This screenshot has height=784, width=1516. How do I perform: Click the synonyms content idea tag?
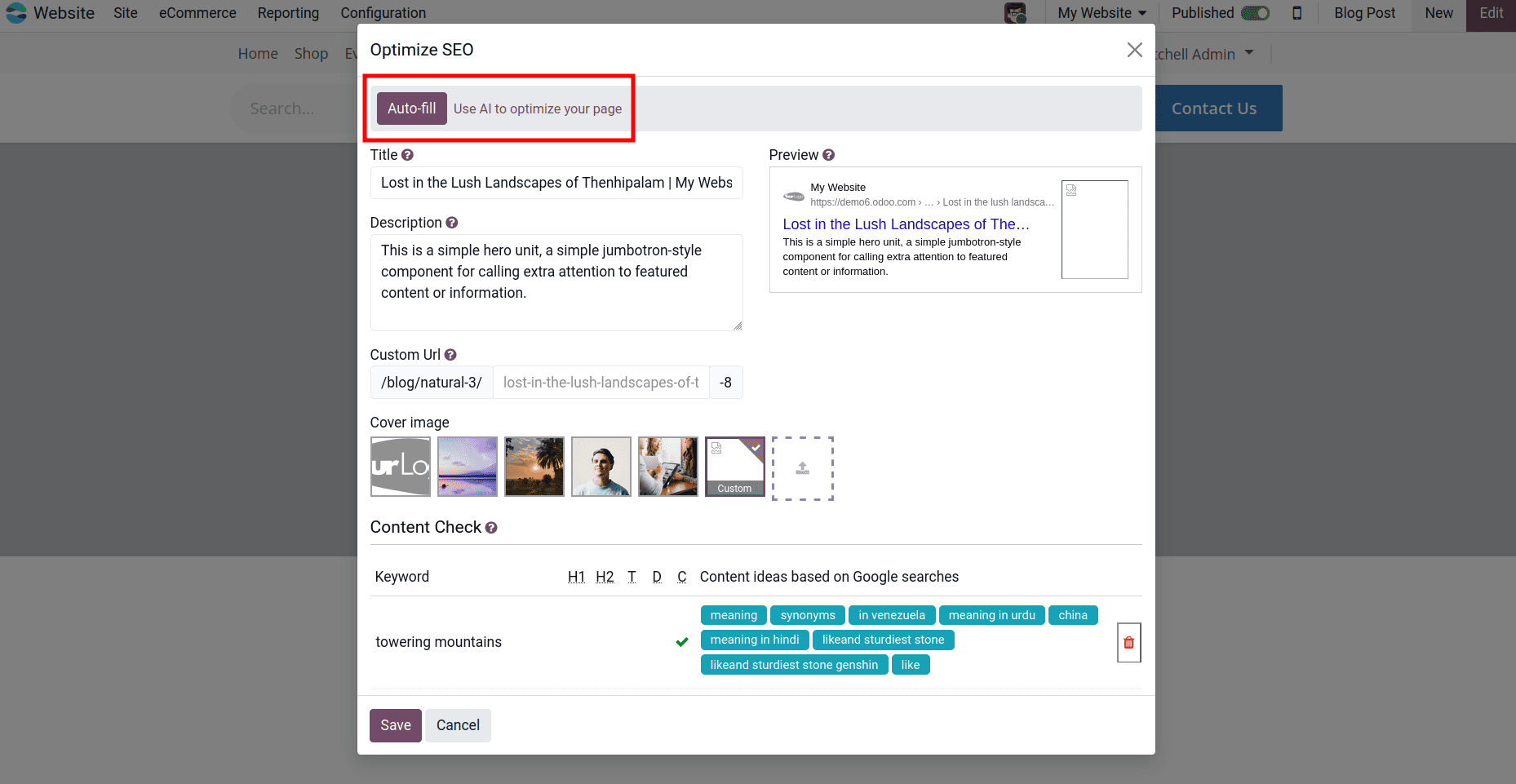tap(807, 614)
